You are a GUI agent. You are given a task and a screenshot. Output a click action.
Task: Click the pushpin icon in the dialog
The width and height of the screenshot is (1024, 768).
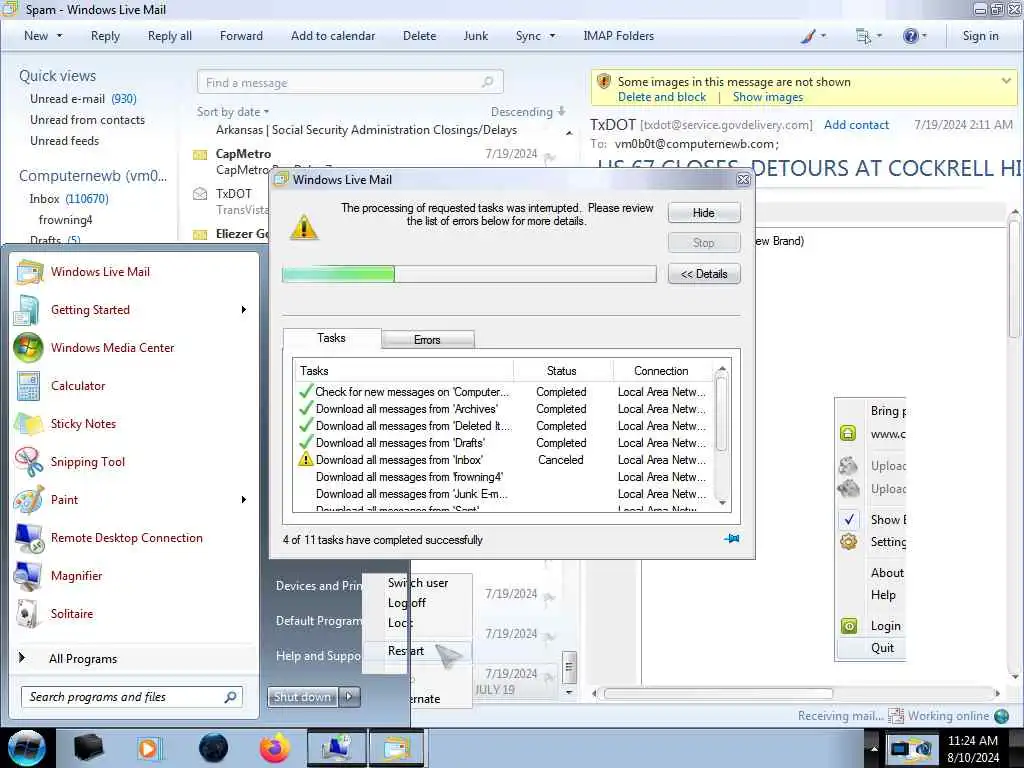(x=731, y=538)
